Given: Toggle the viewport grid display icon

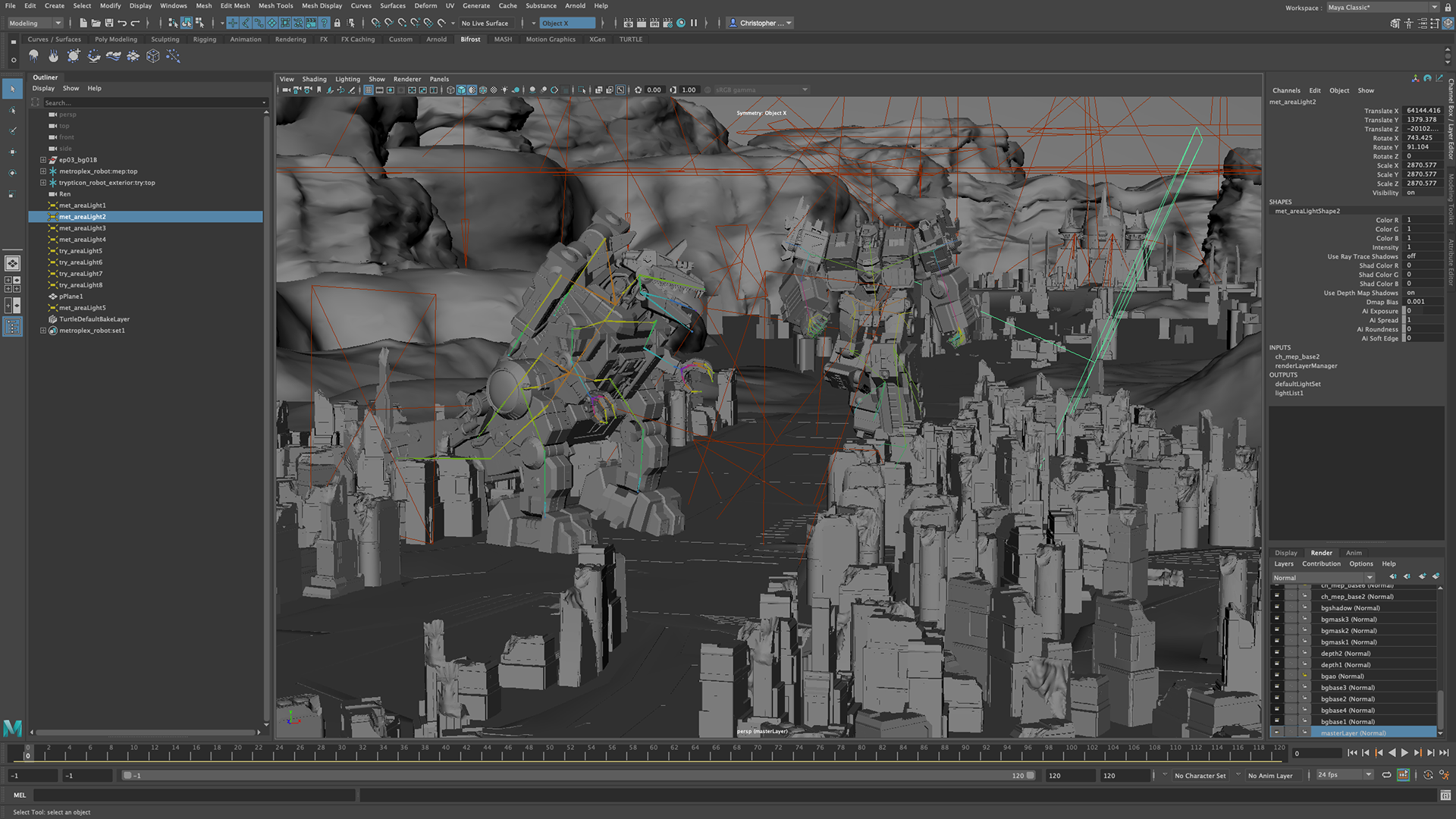Looking at the screenshot, I should tap(369, 90).
